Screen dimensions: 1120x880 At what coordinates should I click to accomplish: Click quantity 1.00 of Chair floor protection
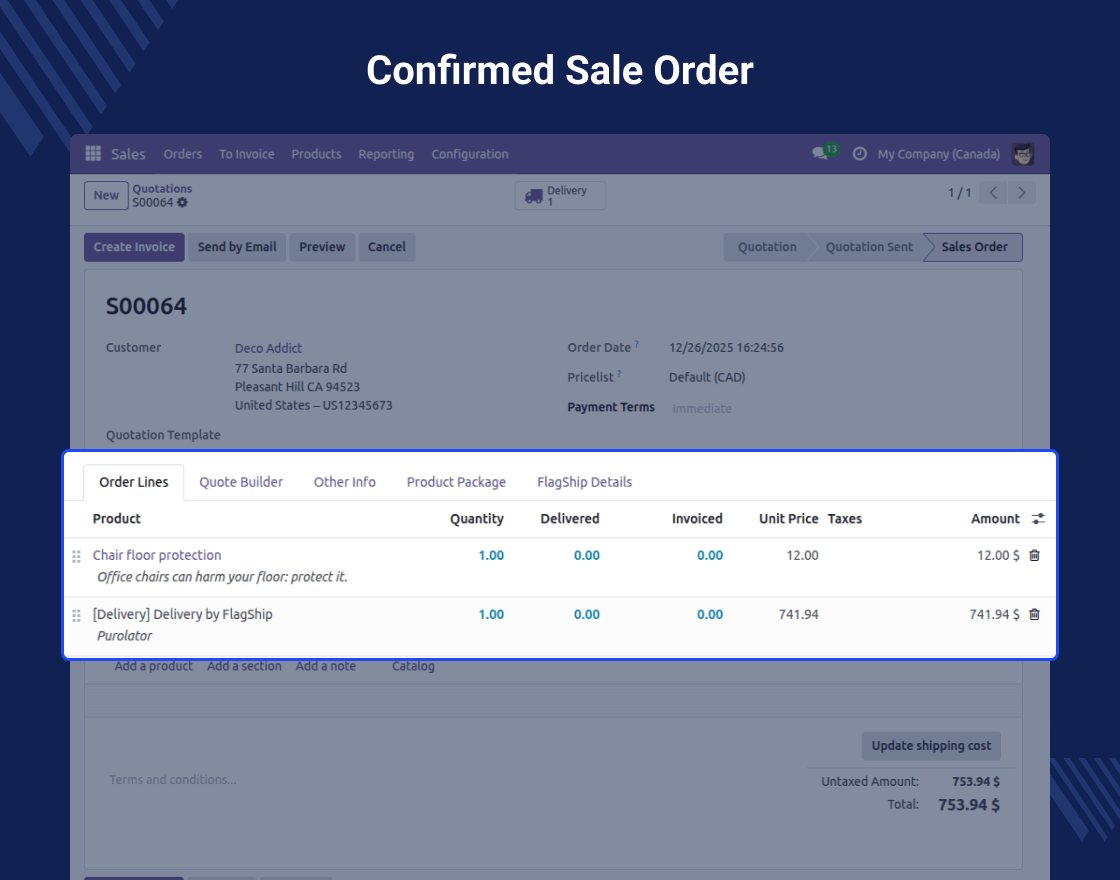[491, 555]
